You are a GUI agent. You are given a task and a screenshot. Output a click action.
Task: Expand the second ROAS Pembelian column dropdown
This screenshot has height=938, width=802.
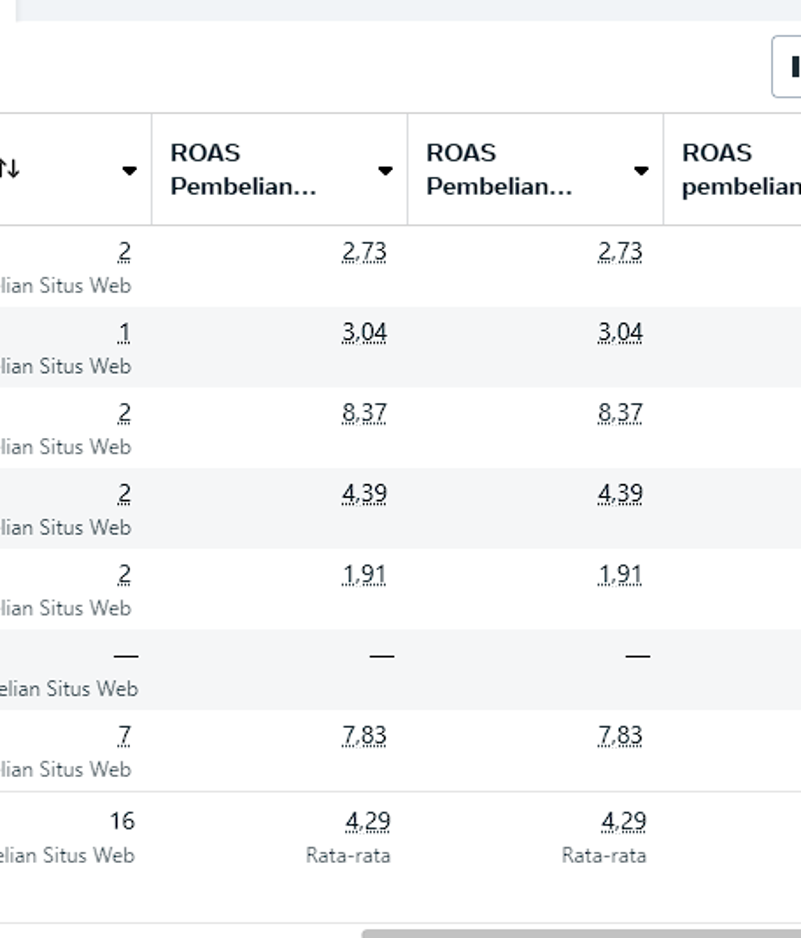click(641, 170)
